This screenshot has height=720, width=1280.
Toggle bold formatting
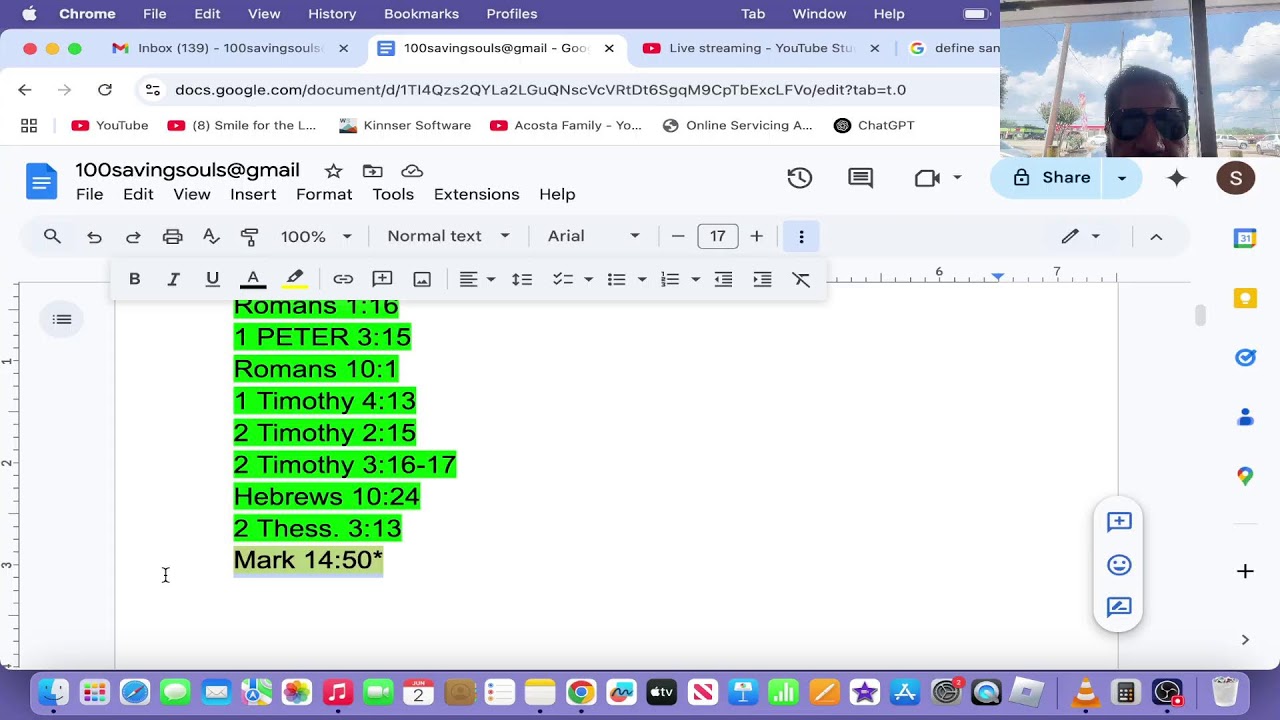[134, 279]
